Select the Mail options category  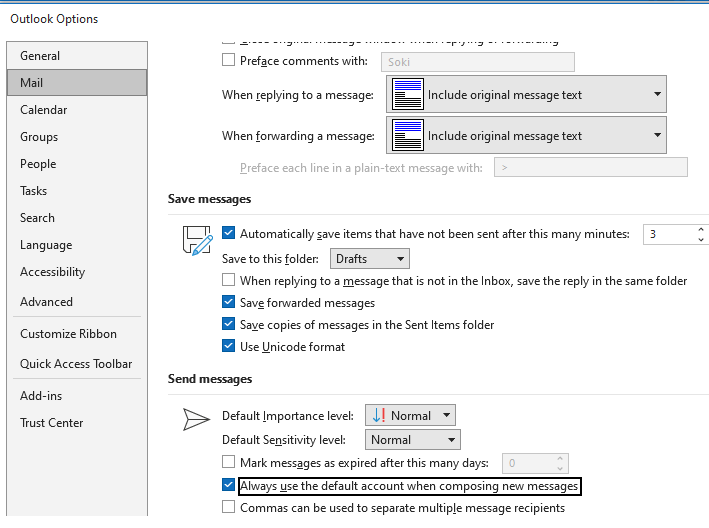click(x=77, y=83)
